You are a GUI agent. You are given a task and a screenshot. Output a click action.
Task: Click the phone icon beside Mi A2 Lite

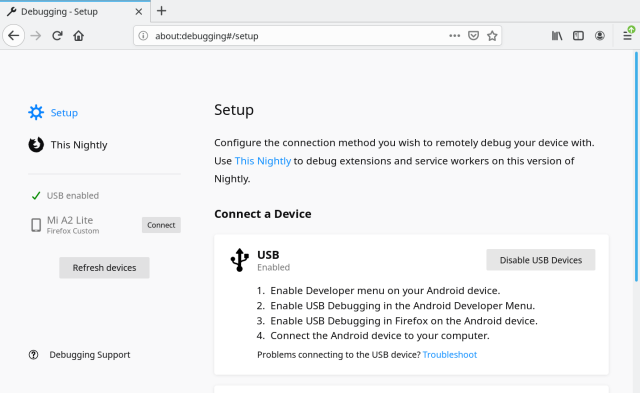pos(36,225)
